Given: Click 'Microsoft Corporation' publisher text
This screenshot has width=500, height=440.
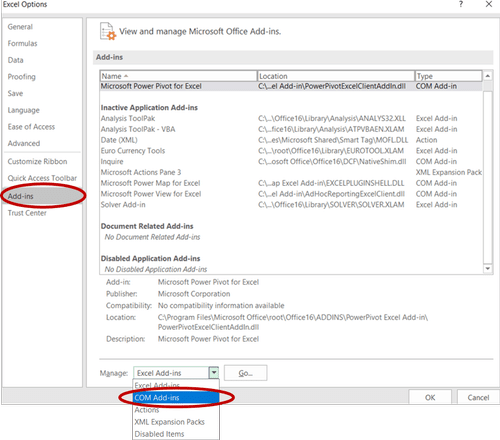Looking at the screenshot, I should pyautogui.click(x=194, y=294).
